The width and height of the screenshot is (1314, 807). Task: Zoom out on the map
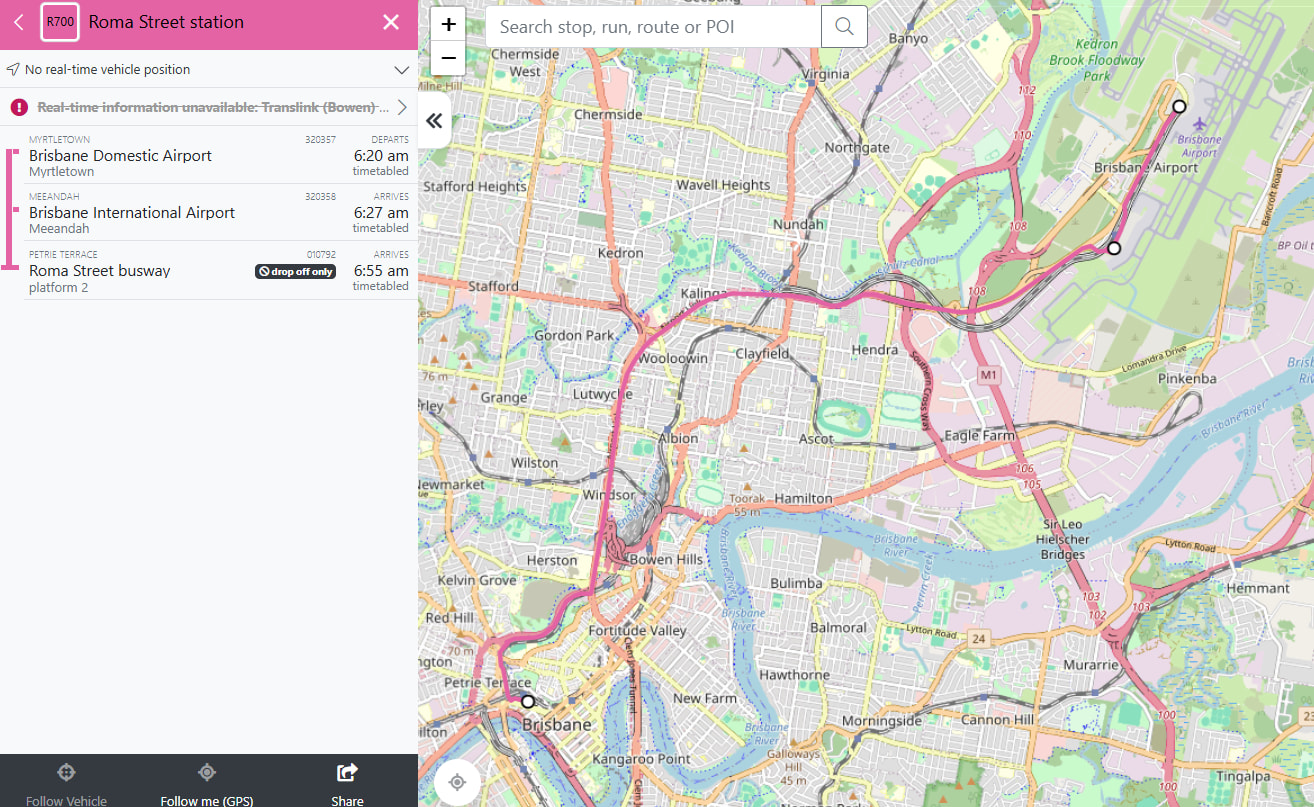point(448,58)
